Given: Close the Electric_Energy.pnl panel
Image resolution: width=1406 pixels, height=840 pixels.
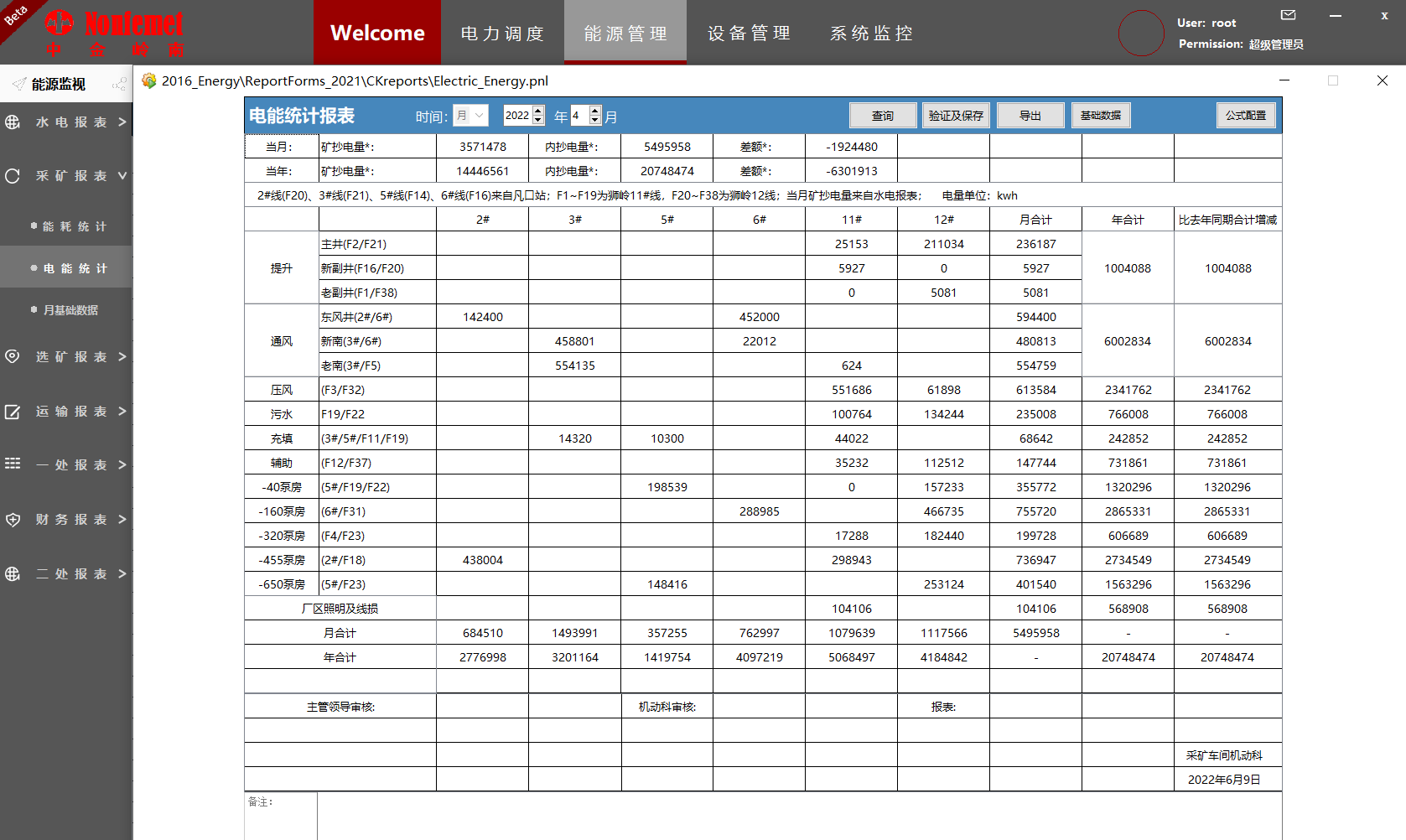Looking at the screenshot, I should (x=1383, y=80).
